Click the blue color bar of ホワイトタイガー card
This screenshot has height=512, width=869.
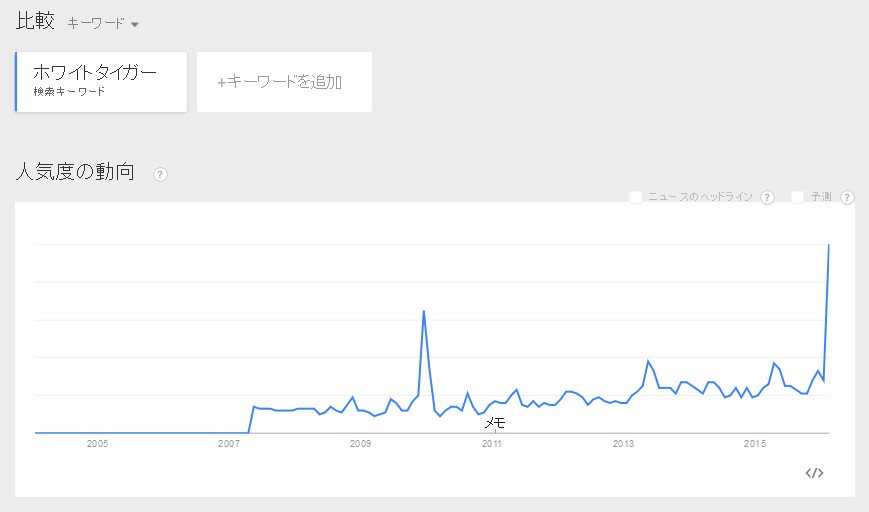(x=16, y=82)
